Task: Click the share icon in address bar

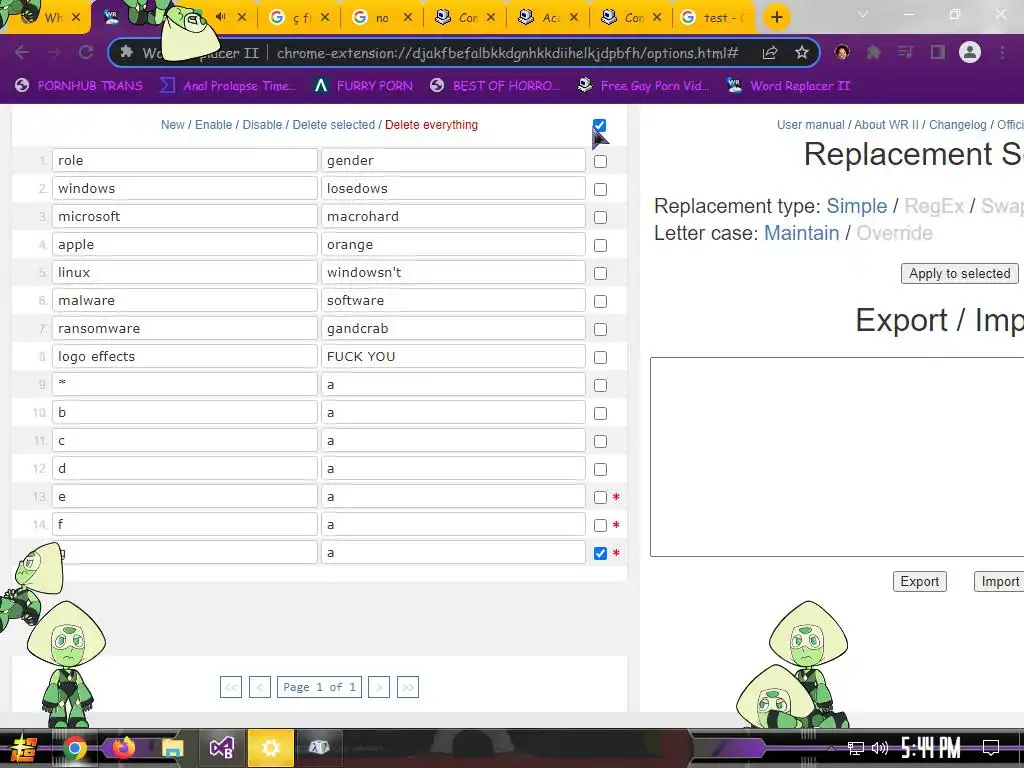Action: click(770, 53)
